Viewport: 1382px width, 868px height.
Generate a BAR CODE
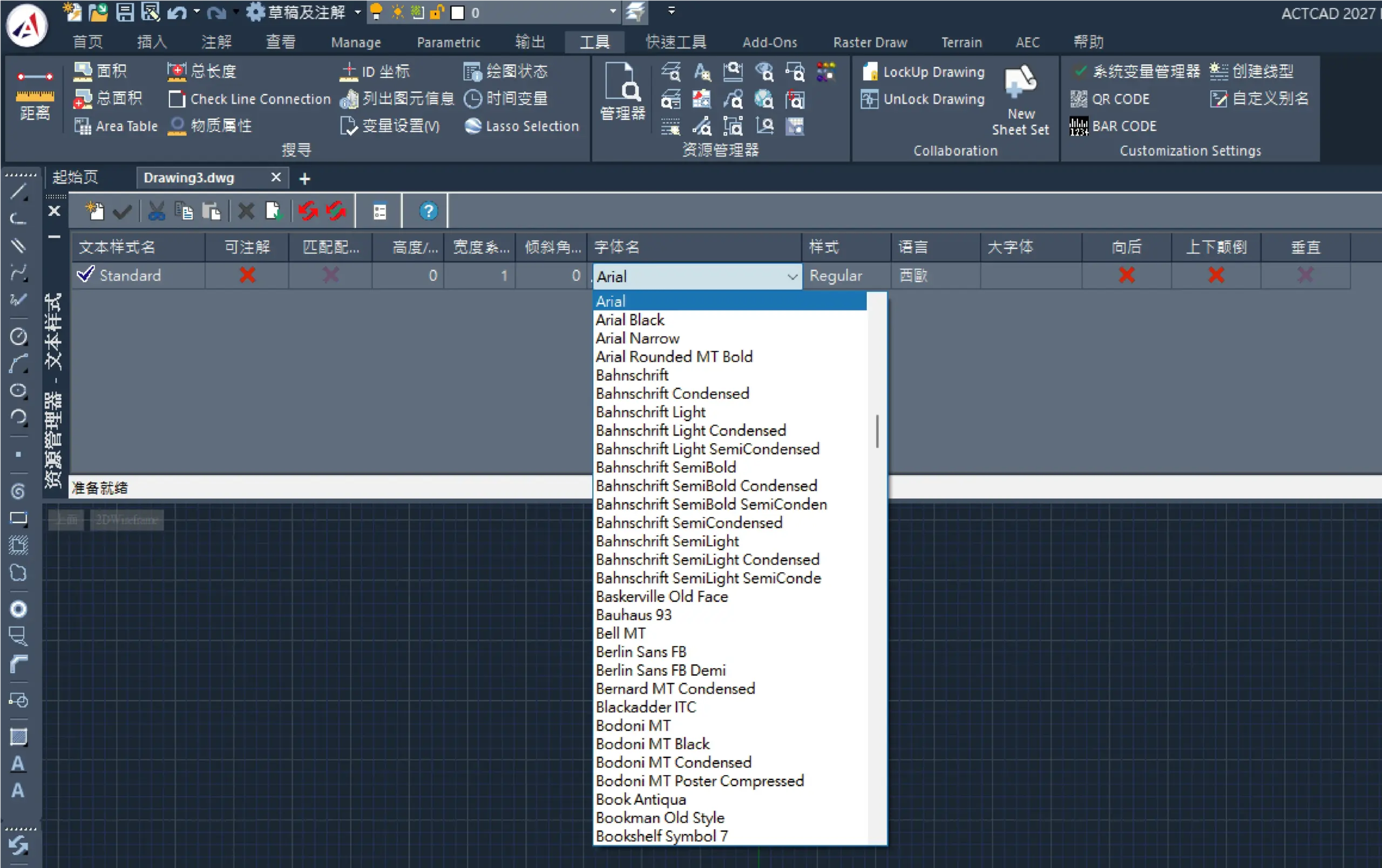coord(1113,126)
